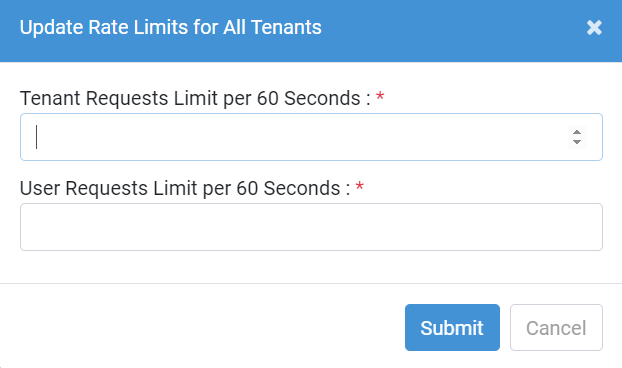Focus the Tenant Requests Limit input field
The height and width of the screenshot is (368, 622).
click(x=311, y=137)
